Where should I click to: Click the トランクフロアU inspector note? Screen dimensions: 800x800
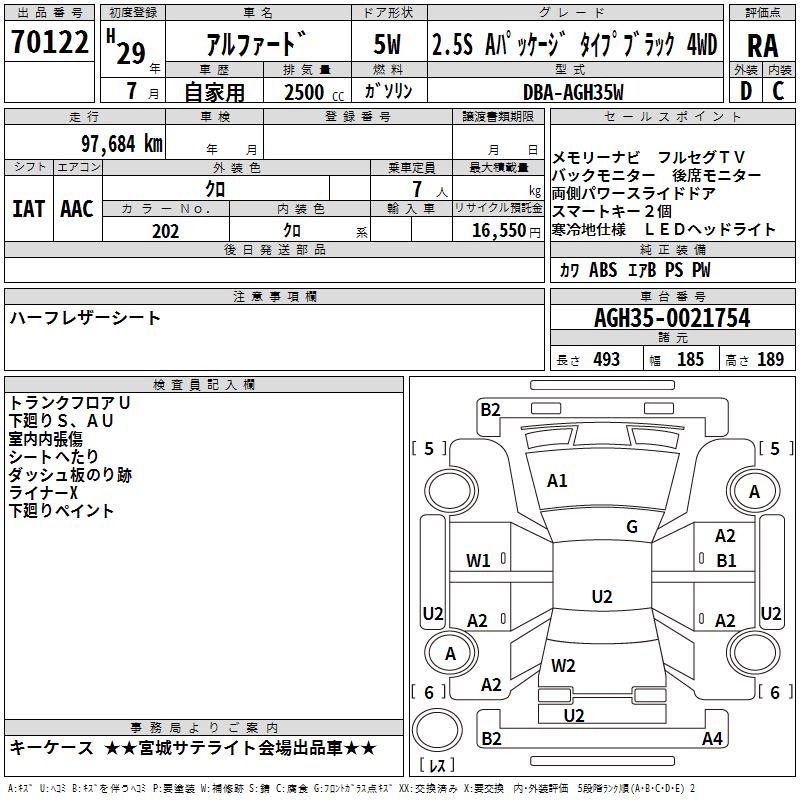(x=69, y=403)
